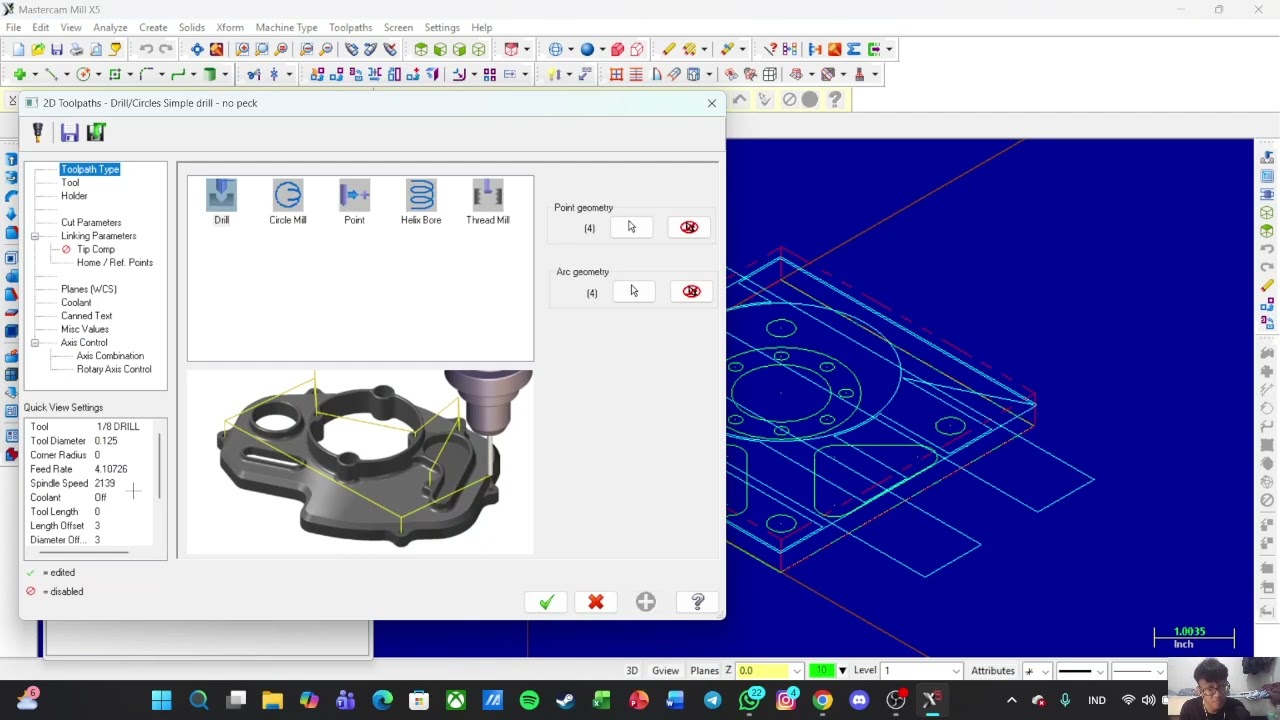
Task: Click the green load parameters icon in dialog
Action: 96,132
